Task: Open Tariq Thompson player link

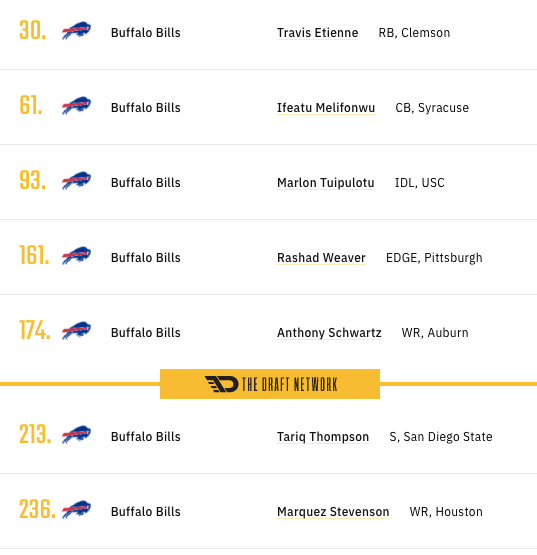Action: pyautogui.click(x=323, y=437)
